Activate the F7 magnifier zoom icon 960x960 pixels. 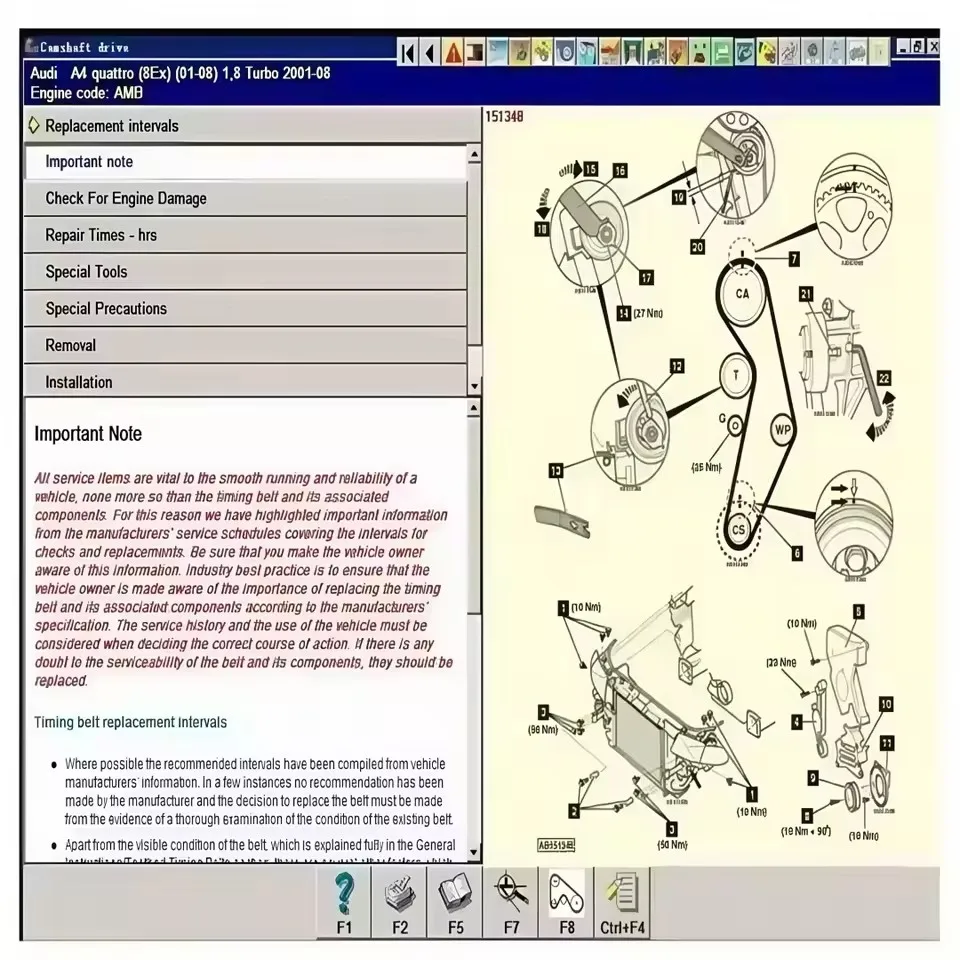pyautogui.click(x=511, y=902)
